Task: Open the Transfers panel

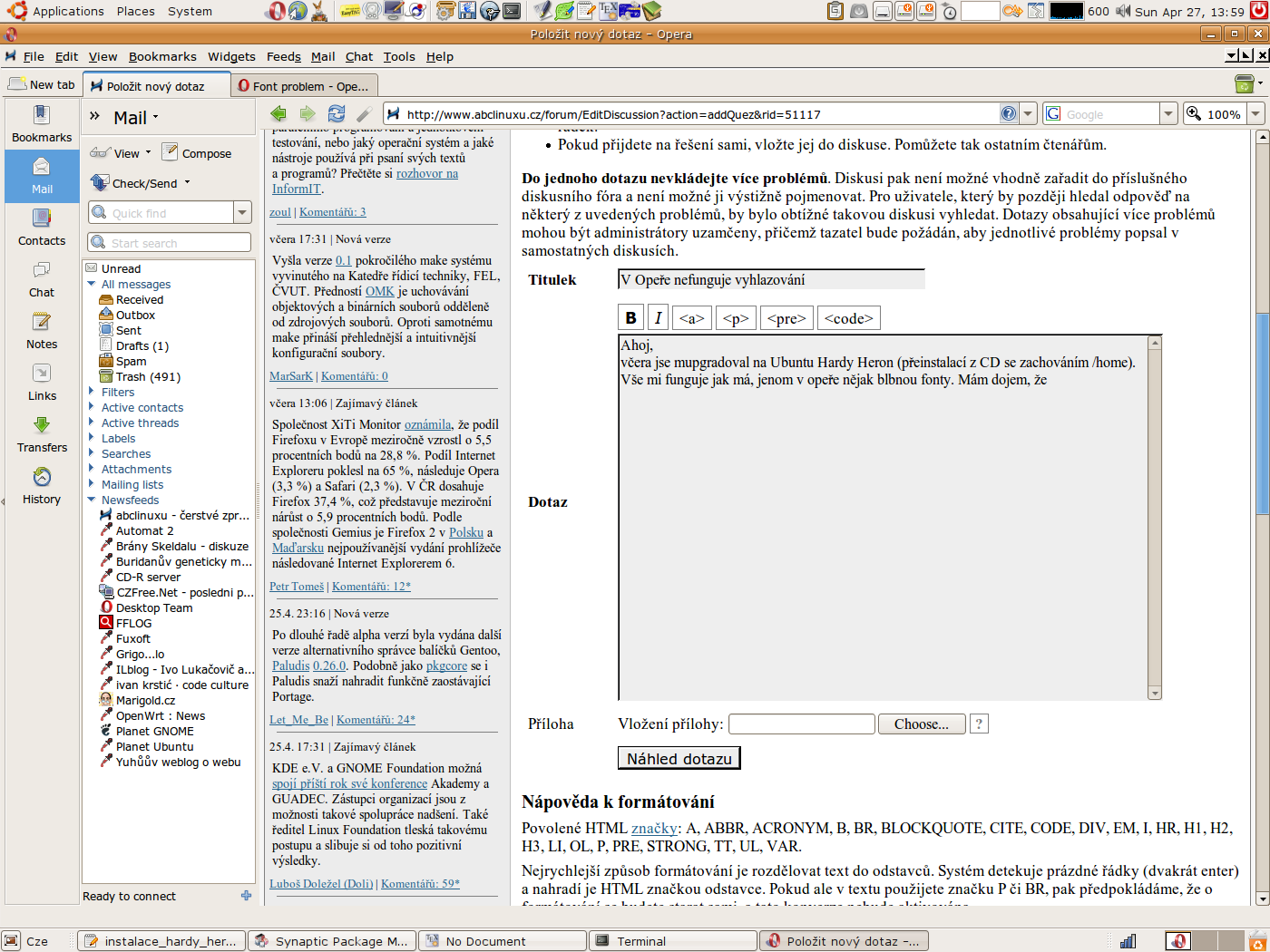Action: pos(42,434)
